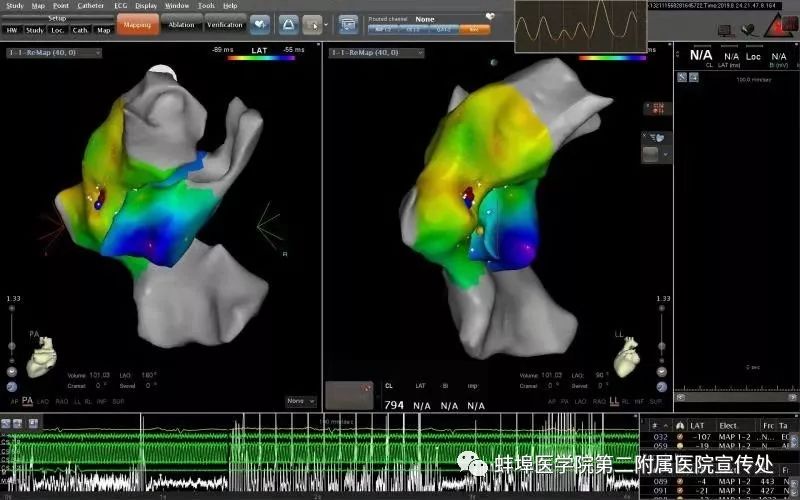Open the Tools menu

click(x=206, y=6)
